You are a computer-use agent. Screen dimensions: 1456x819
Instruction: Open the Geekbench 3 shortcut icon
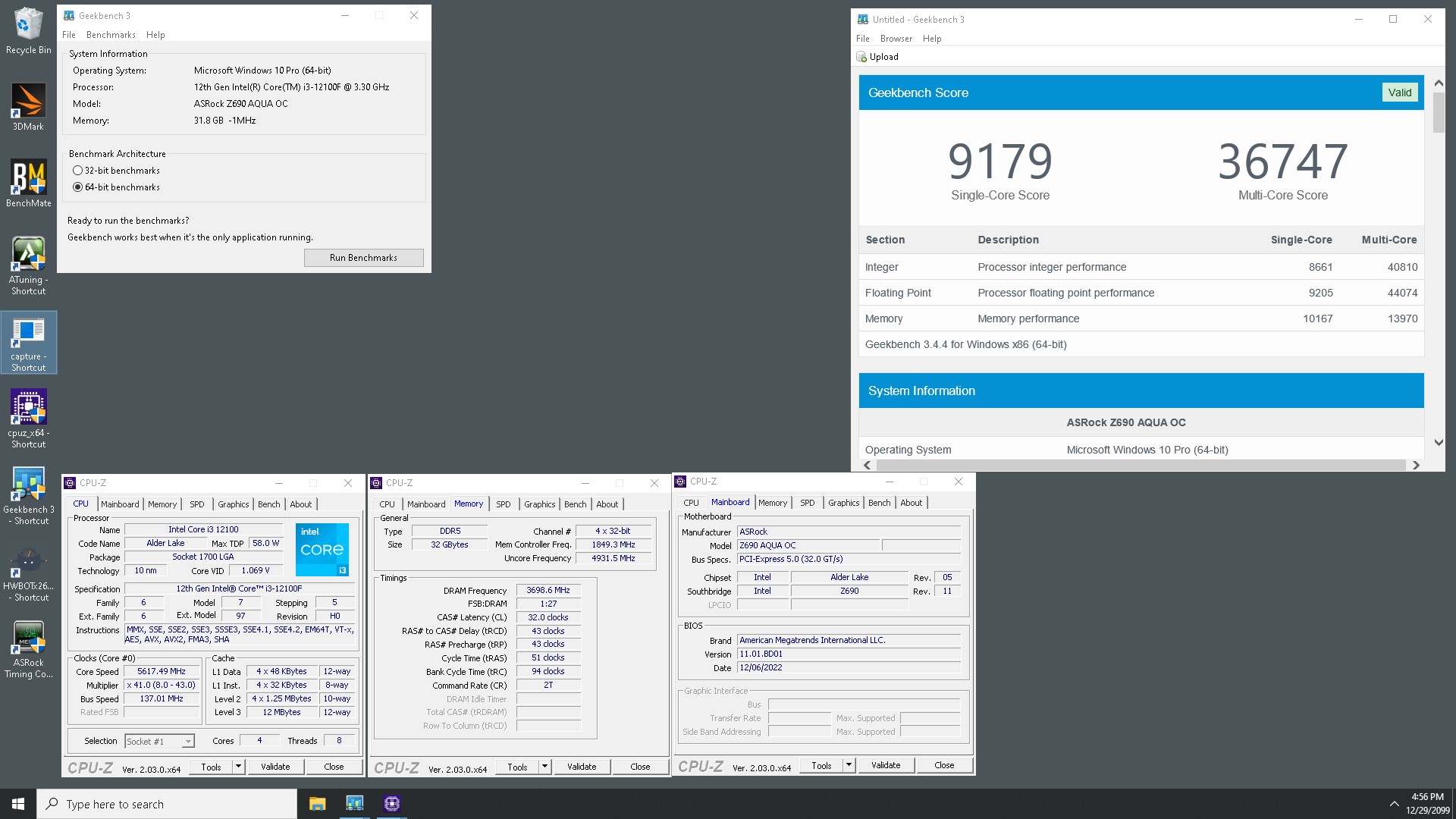tap(28, 496)
